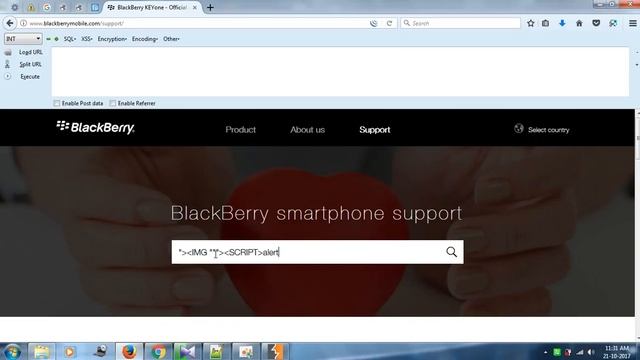Open the About us navigation link
This screenshot has width=640, height=360.
click(x=307, y=130)
